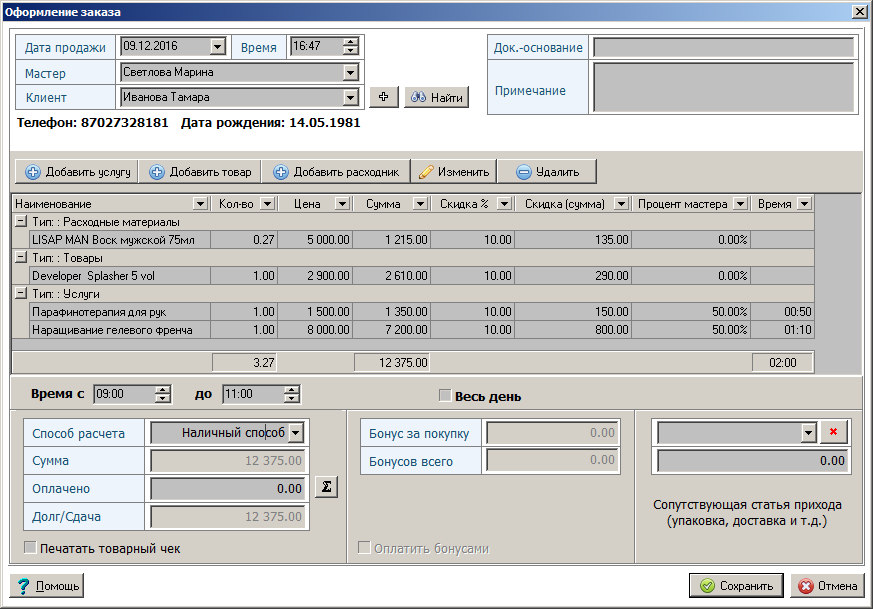
Task: Click price cell 8 000.00
Action: (x=315, y=330)
